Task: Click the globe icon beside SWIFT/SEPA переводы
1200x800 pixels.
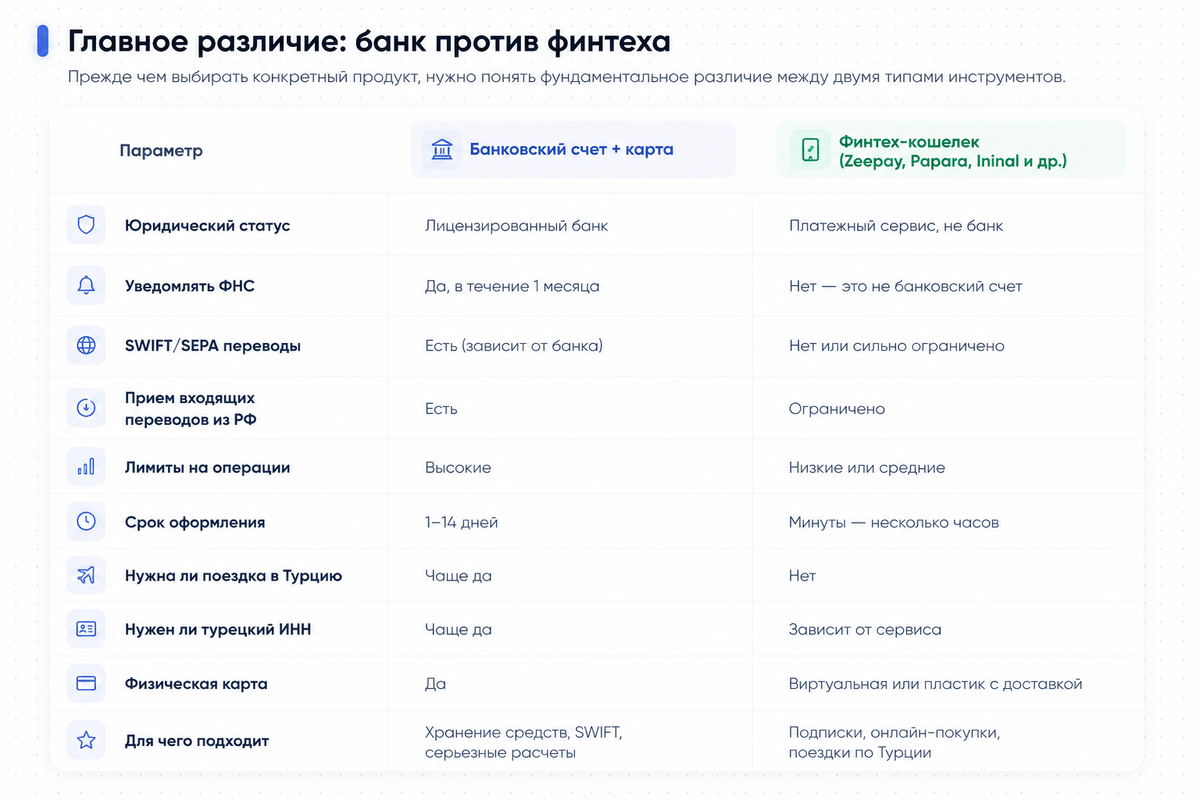Action: (86, 346)
